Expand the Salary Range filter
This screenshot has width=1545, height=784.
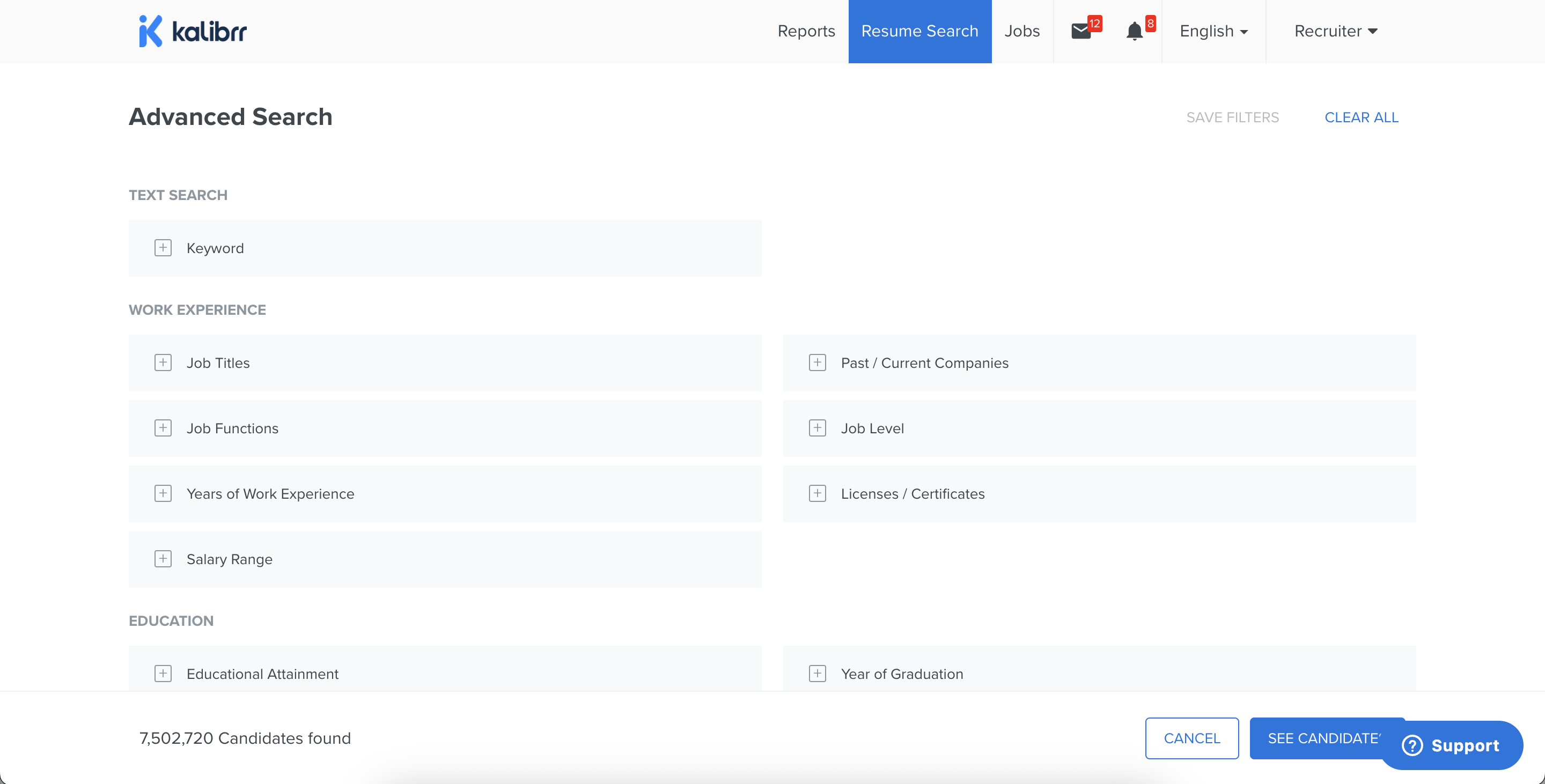click(163, 559)
